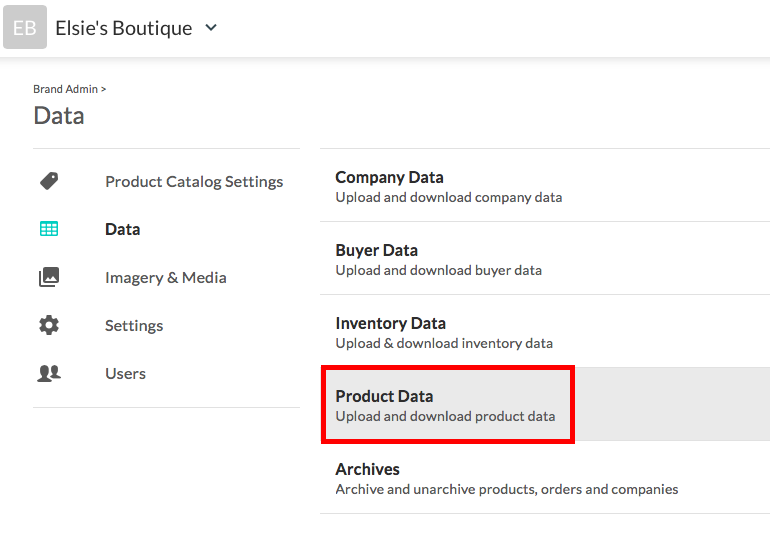
Task: Open Archives
Action: (367, 470)
